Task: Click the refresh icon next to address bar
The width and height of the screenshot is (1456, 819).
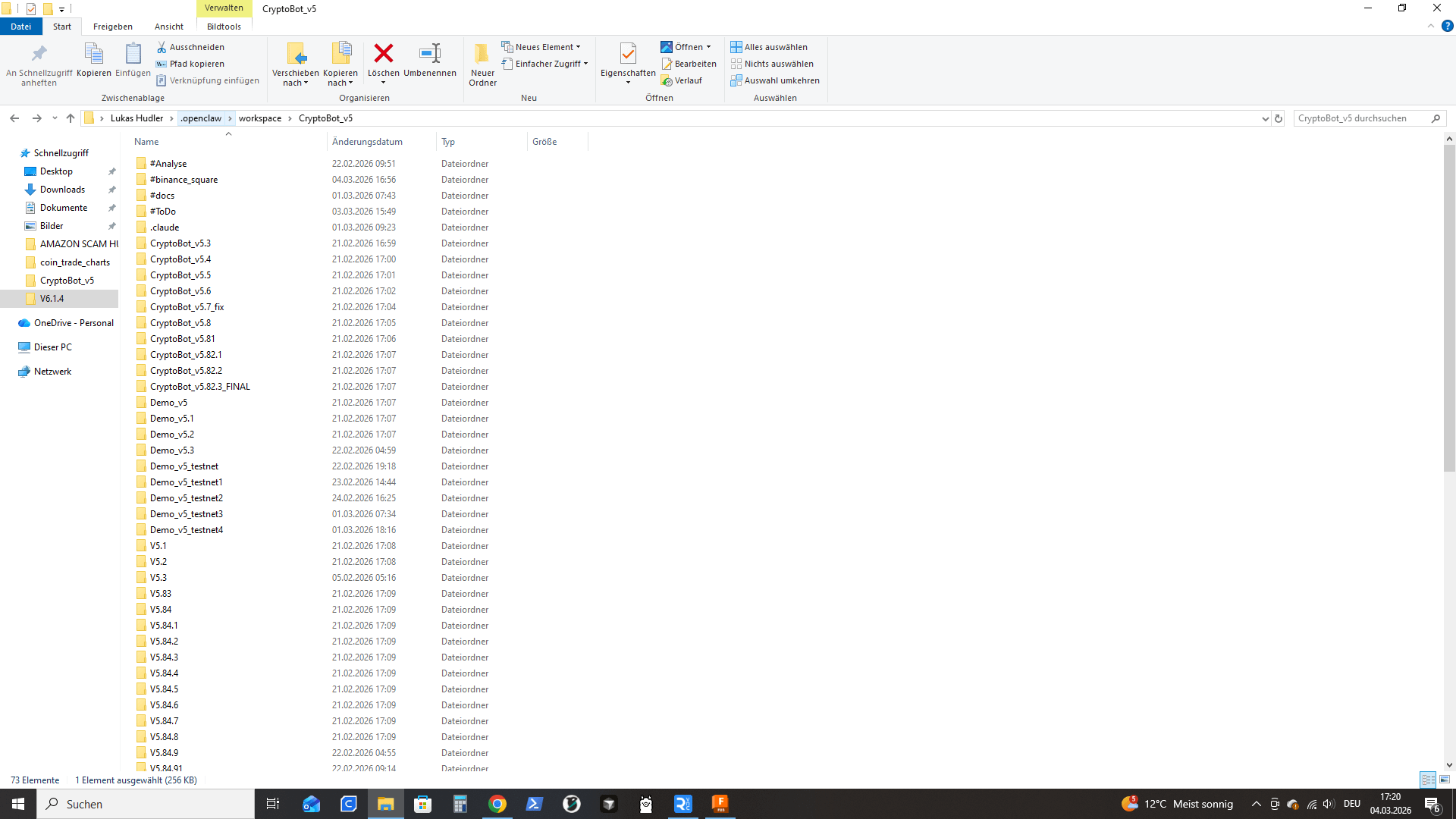Action: (x=1279, y=118)
